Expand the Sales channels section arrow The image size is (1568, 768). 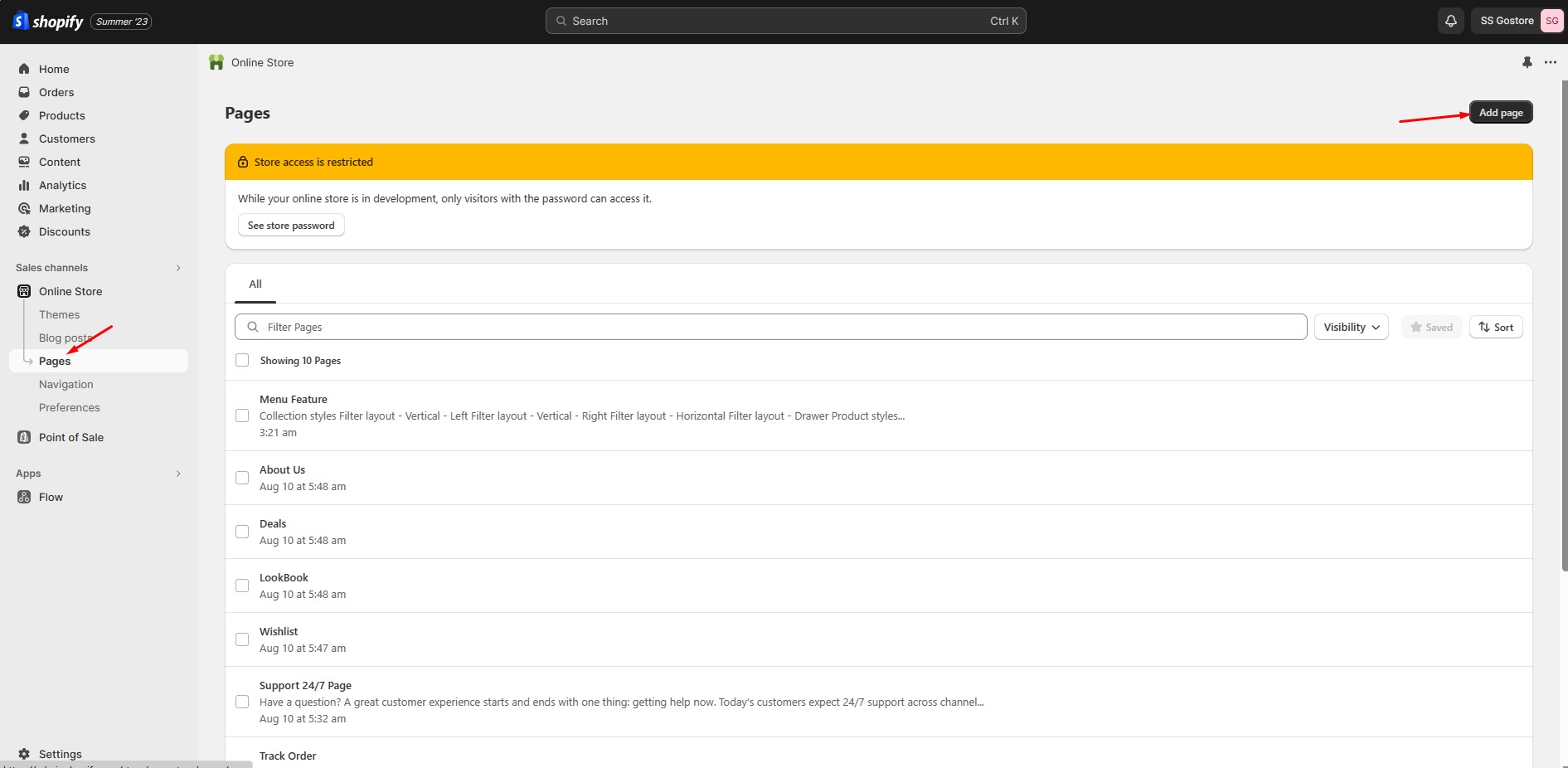pos(178,268)
